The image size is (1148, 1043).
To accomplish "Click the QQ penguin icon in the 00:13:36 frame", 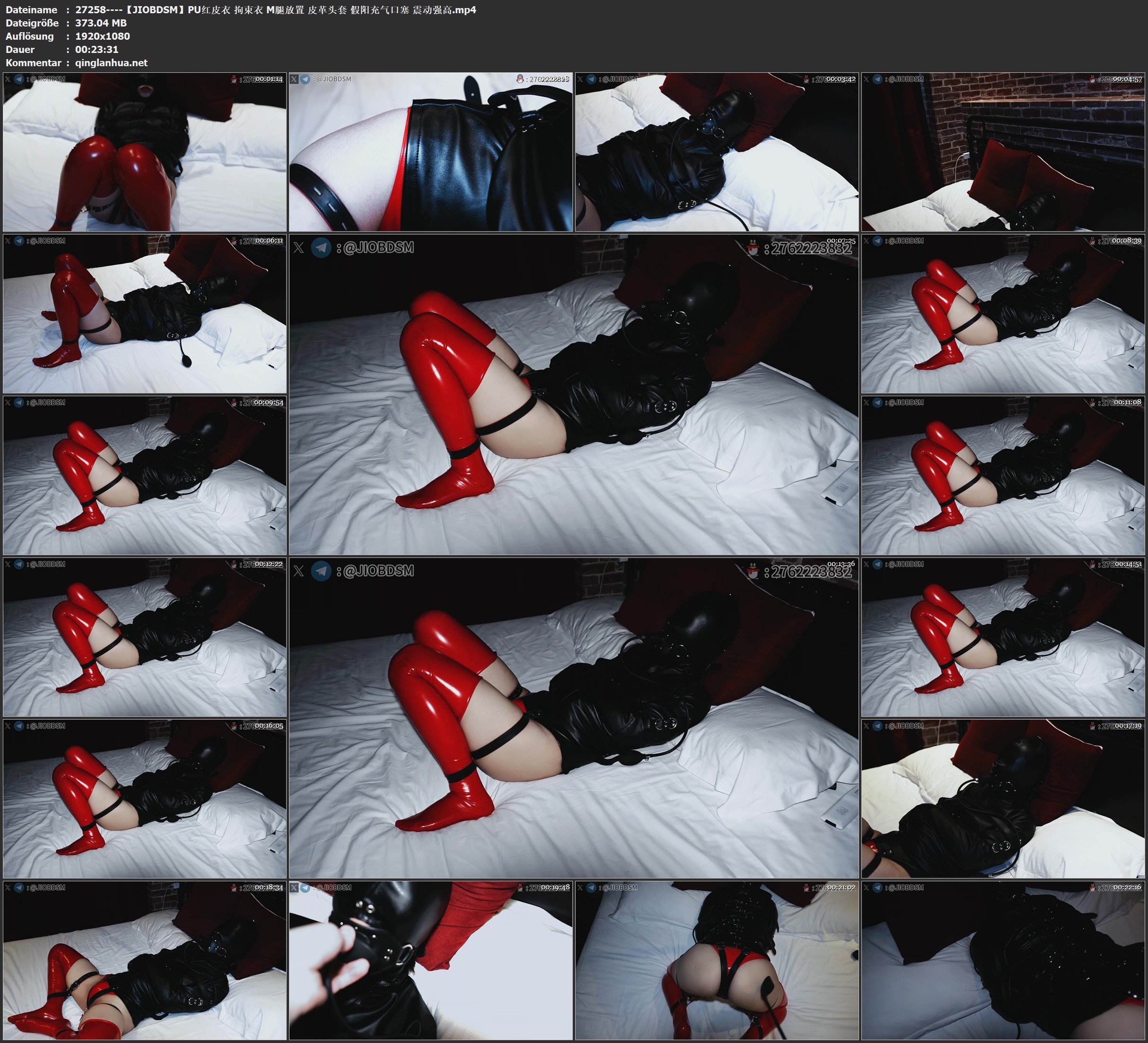I will (x=753, y=572).
